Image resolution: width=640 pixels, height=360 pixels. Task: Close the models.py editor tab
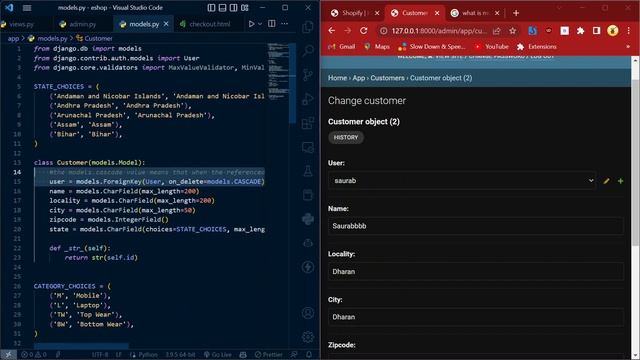click(166, 24)
